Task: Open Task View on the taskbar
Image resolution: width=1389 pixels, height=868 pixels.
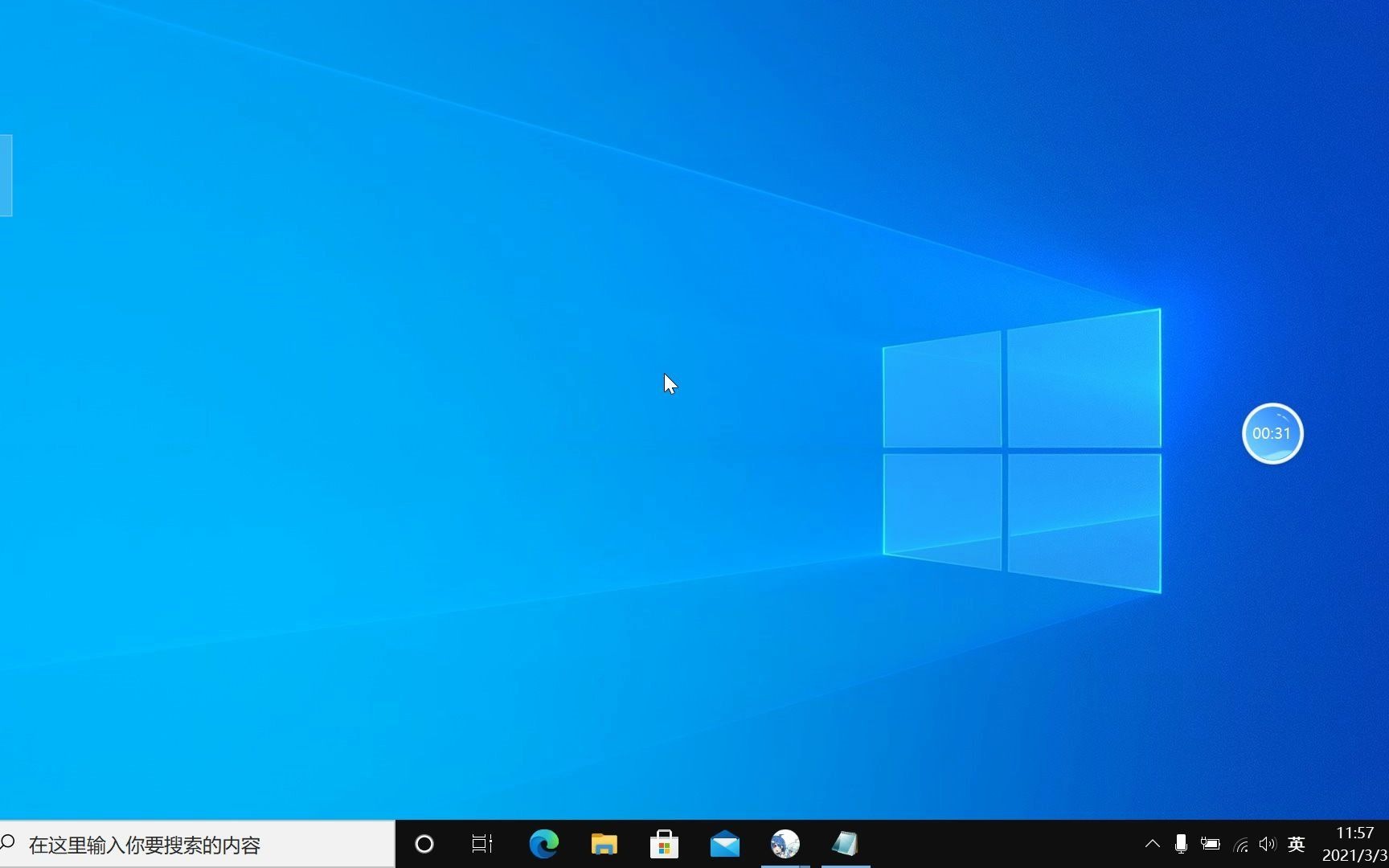Action: [x=482, y=844]
